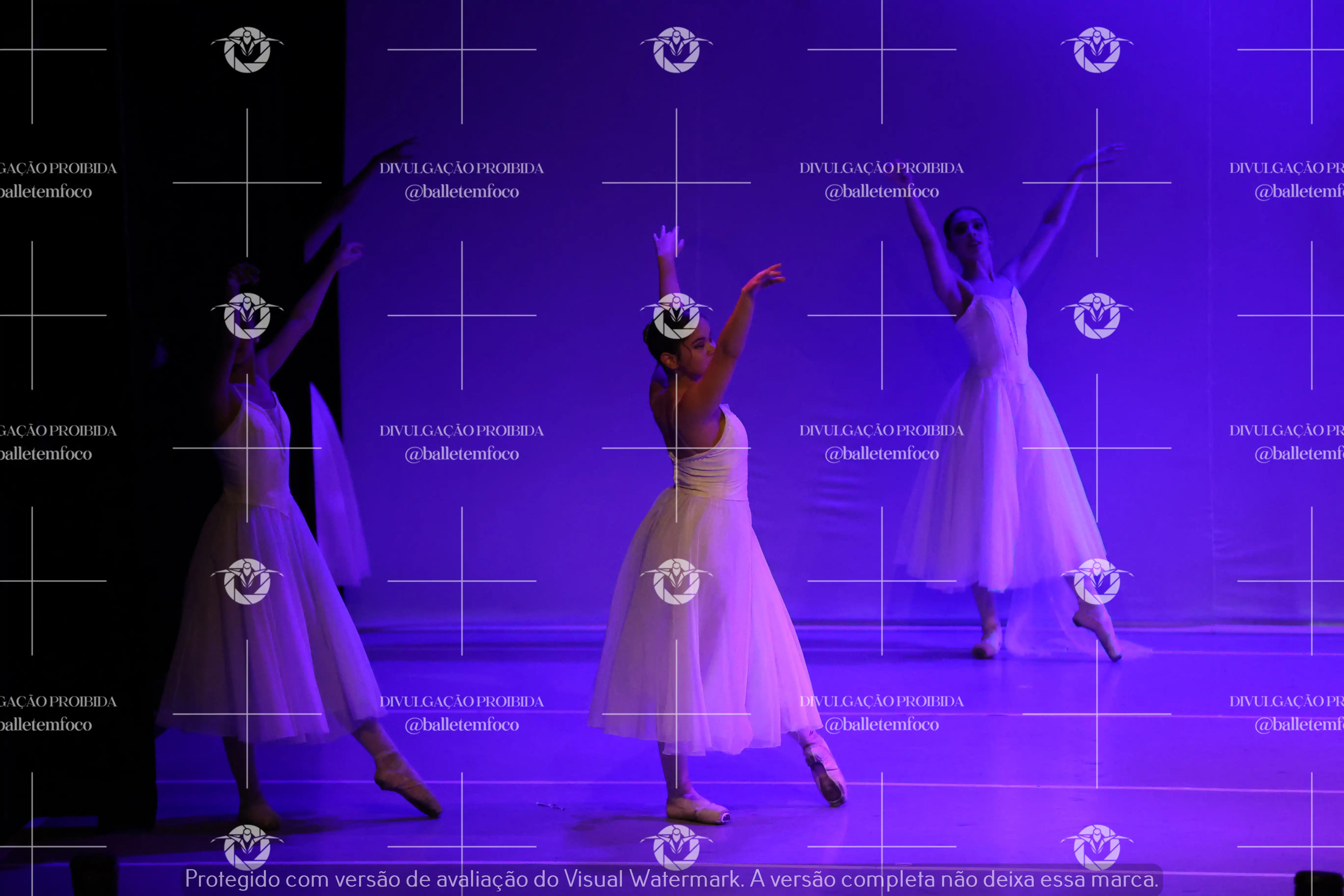Click DIVULGAÇÃO PROIBIDA text above right dancer's head
This screenshot has height=896, width=1344.
click(882, 168)
